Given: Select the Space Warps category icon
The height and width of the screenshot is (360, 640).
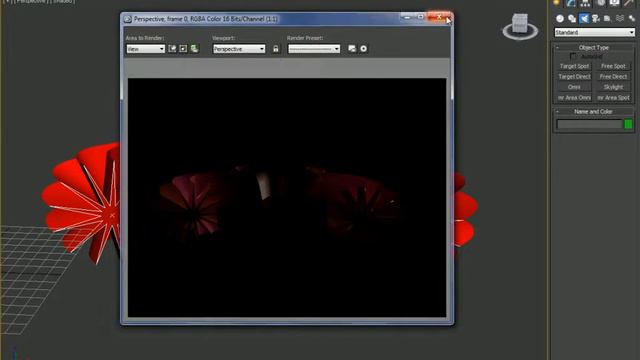Looking at the screenshot, I should [620, 18].
